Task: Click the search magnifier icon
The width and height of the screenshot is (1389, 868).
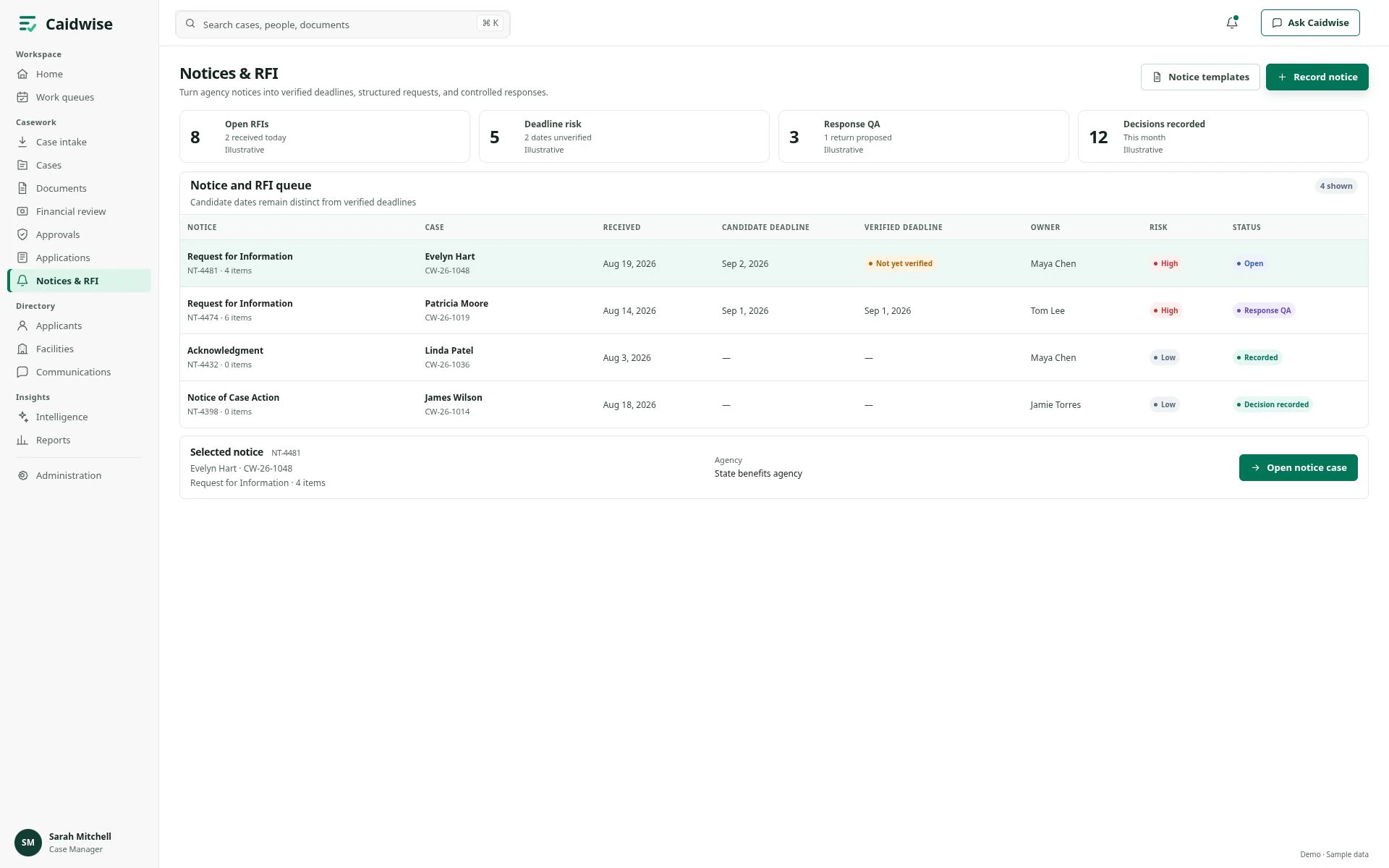Action: [190, 24]
